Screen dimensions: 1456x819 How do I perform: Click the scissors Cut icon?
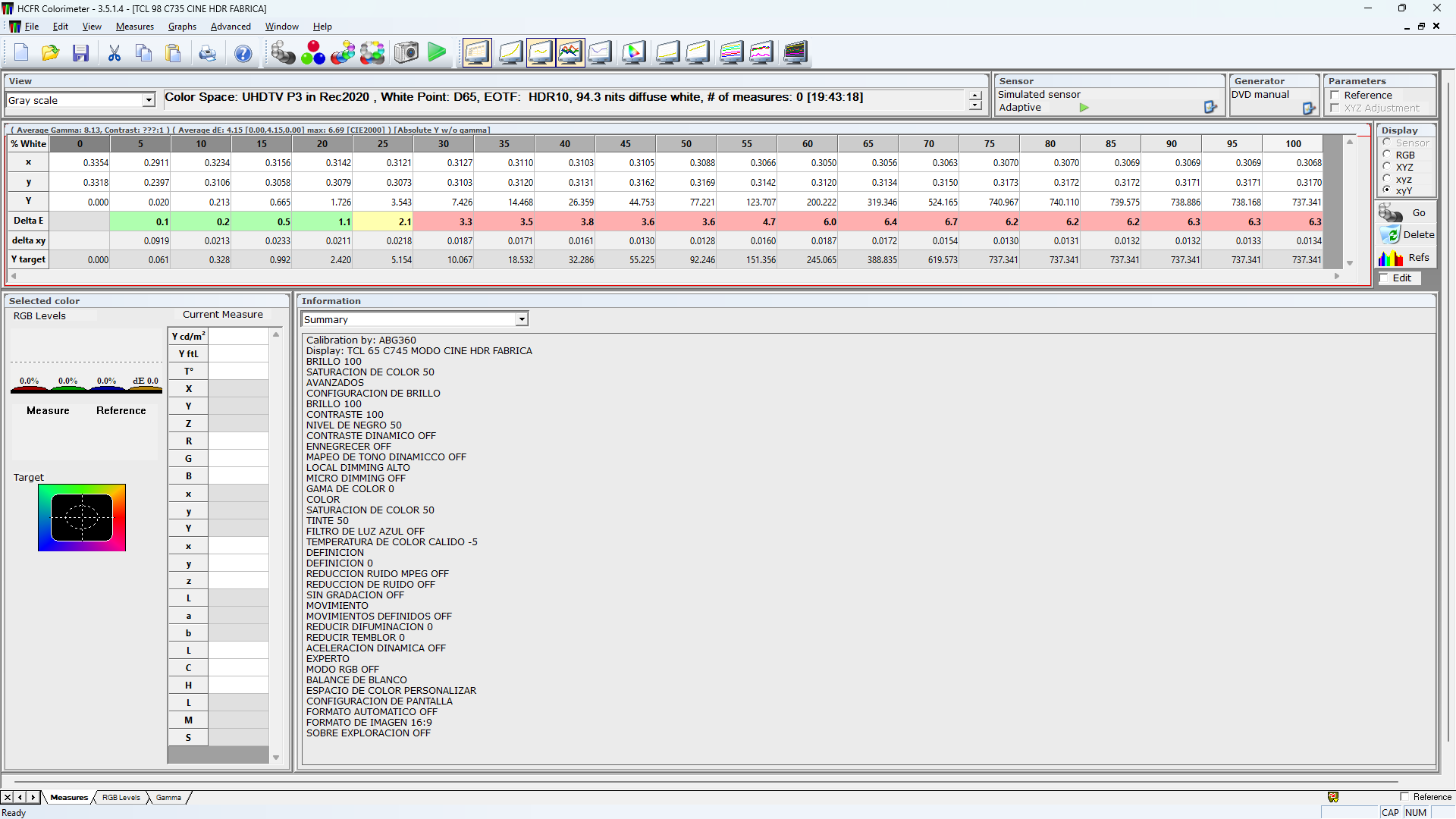[115, 53]
